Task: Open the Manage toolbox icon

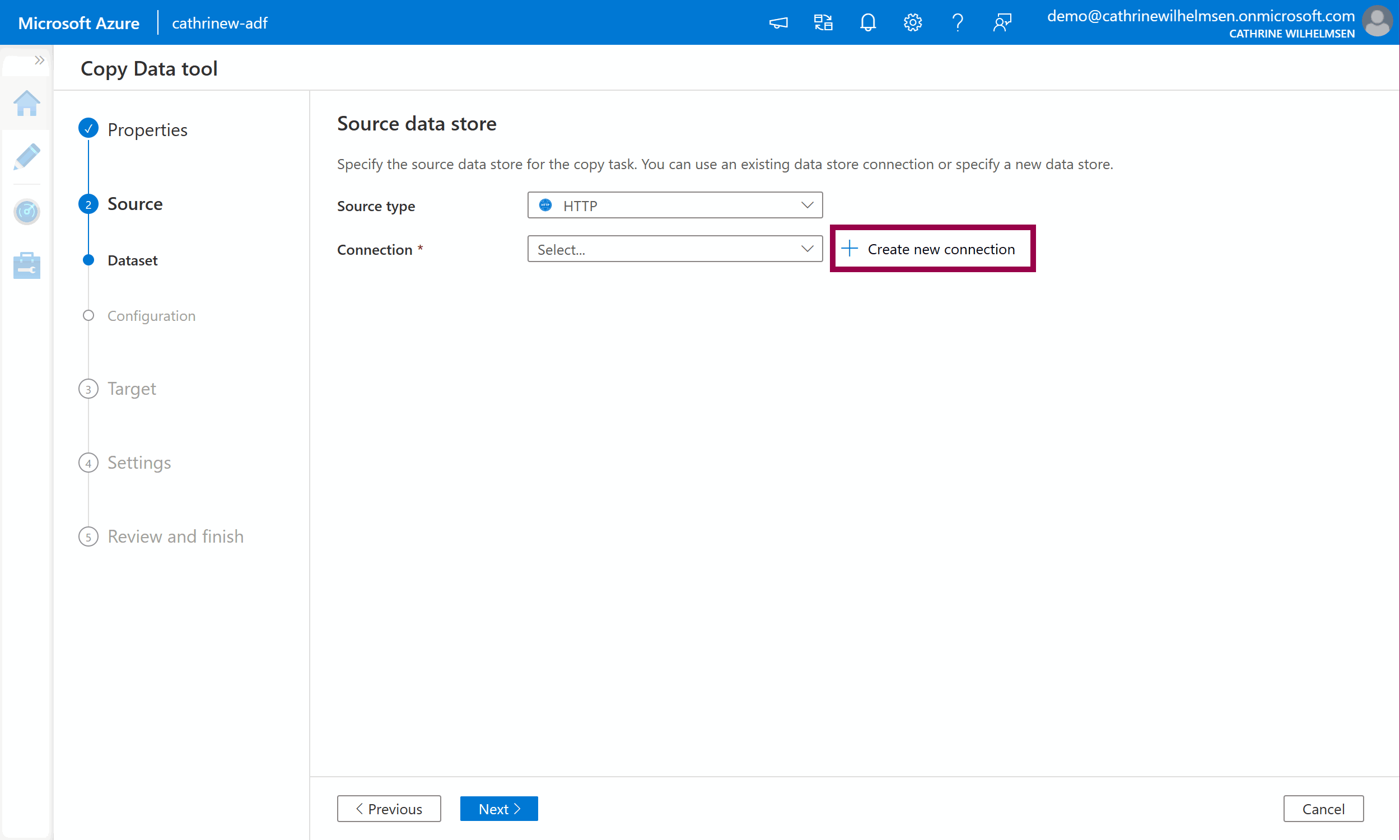Action: coord(26,265)
